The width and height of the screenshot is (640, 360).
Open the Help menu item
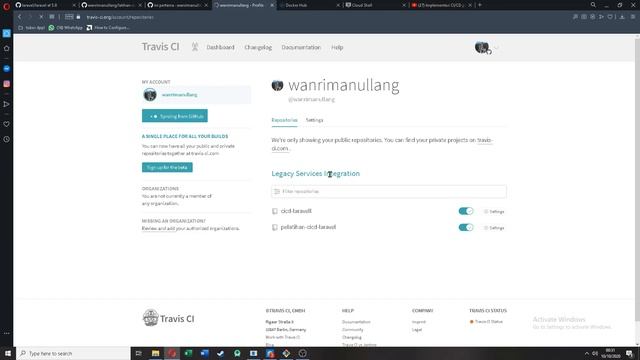click(x=337, y=47)
